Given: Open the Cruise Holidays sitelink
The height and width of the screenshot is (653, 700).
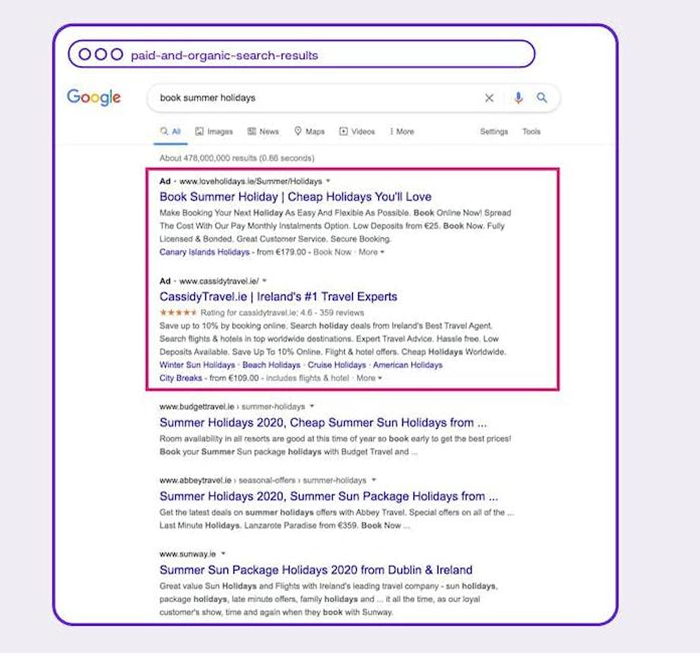Looking at the screenshot, I should 337,365.
